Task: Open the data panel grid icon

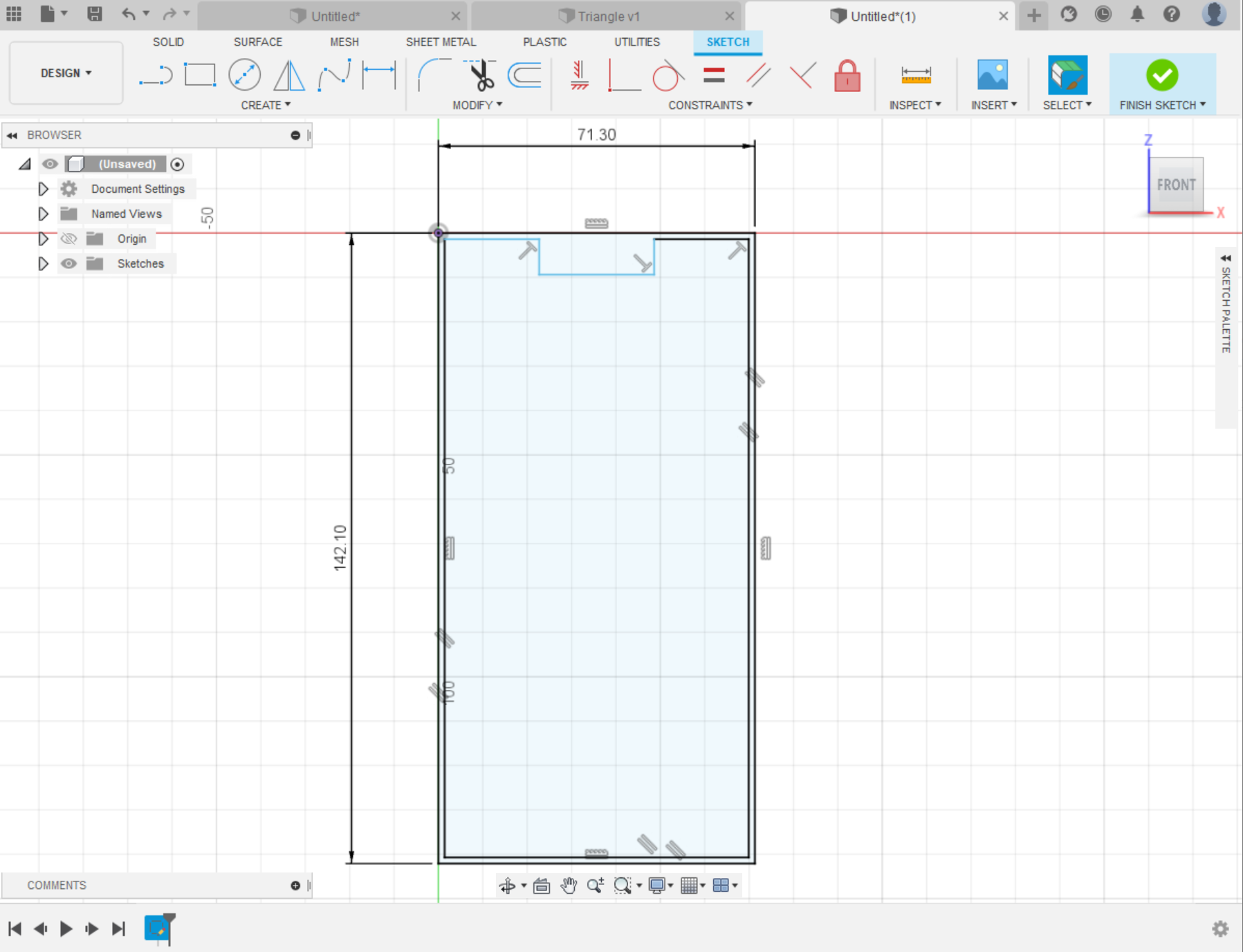Action: click(14, 14)
